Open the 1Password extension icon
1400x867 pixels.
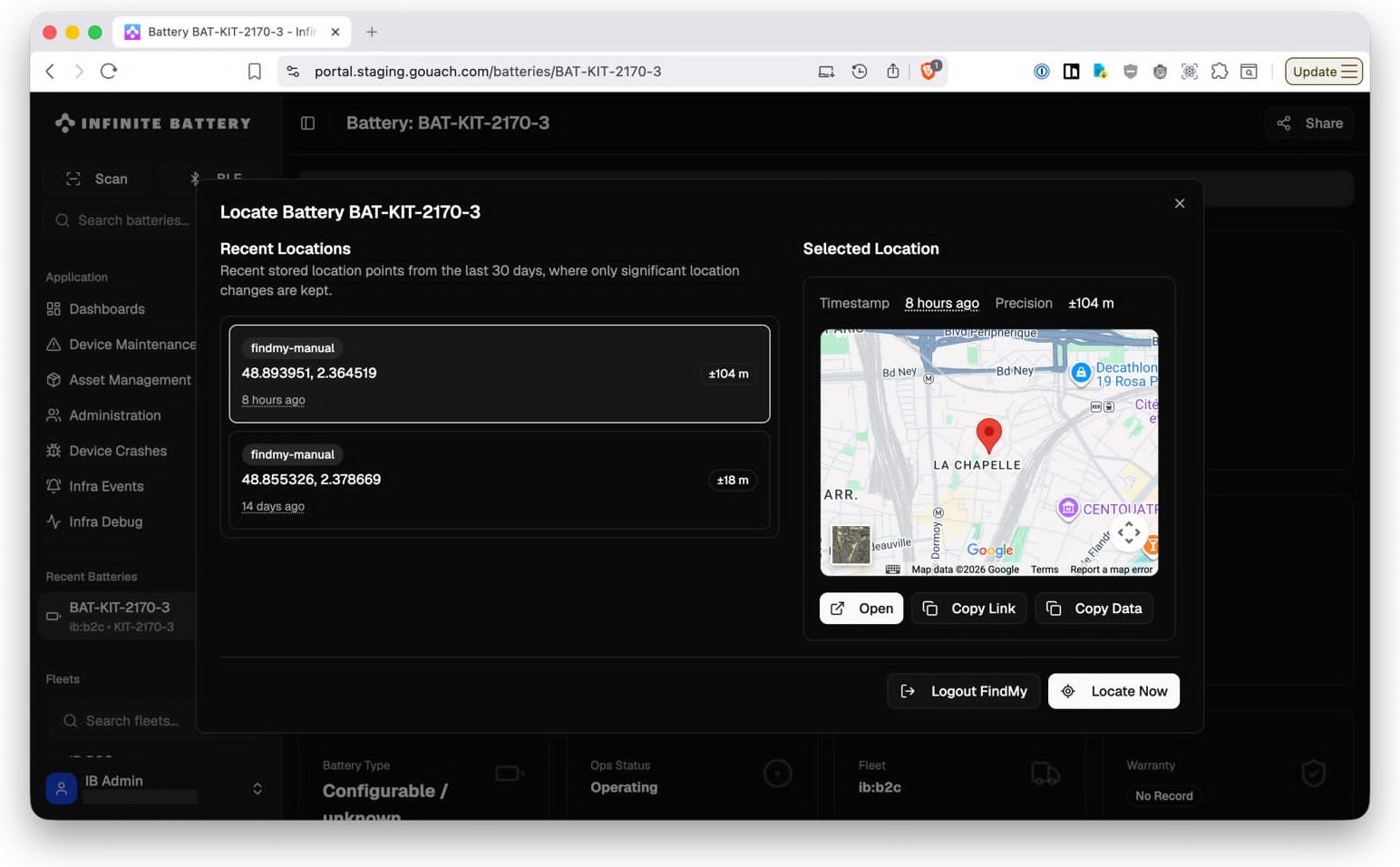point(1042,72)
